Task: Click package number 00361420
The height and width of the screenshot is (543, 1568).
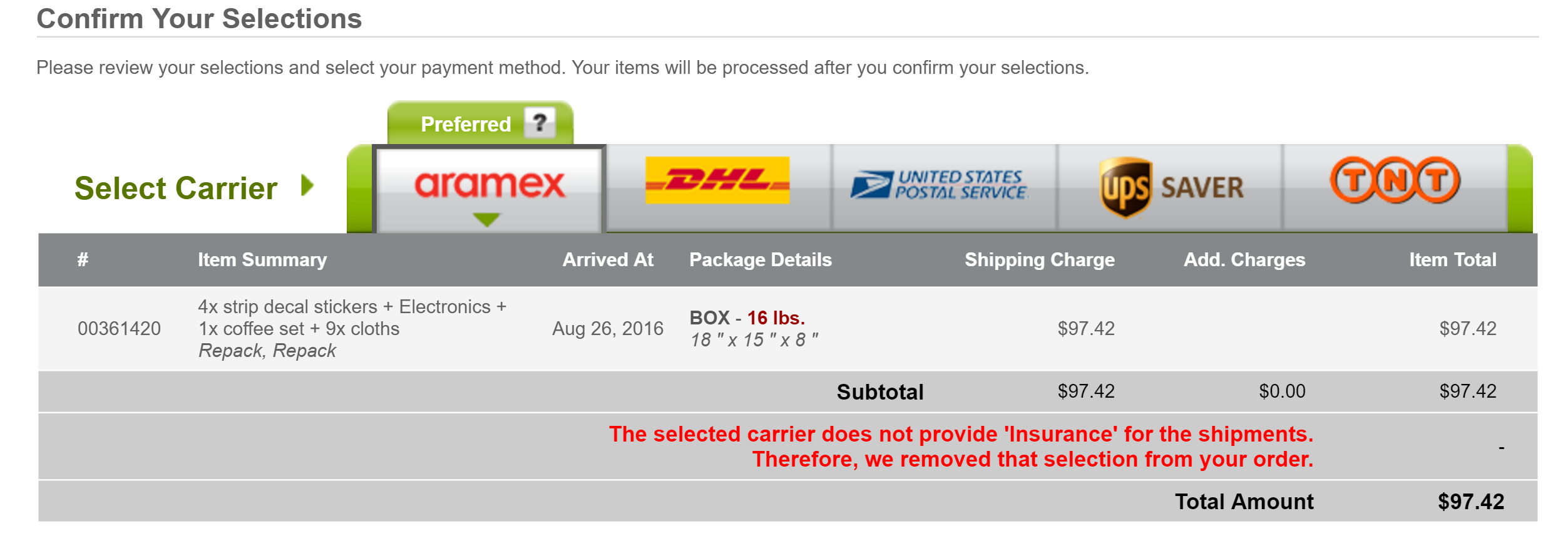Action: pyautogui.click(x=119, y=329)
